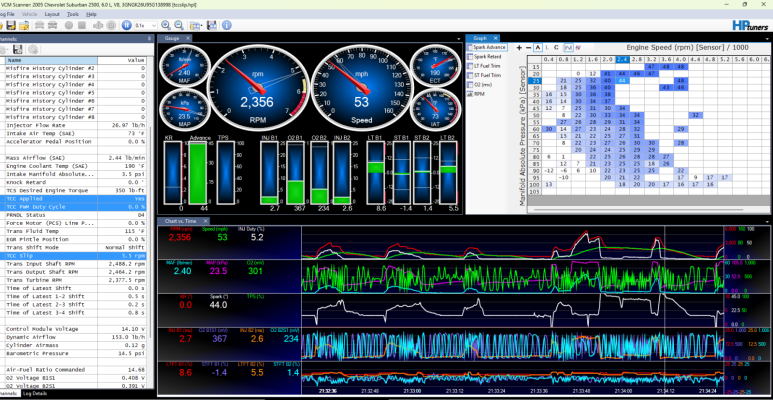The height and width of the screenshot is (400, 773).
Task: Open the Help menu
Action: [x=91, y=14]
